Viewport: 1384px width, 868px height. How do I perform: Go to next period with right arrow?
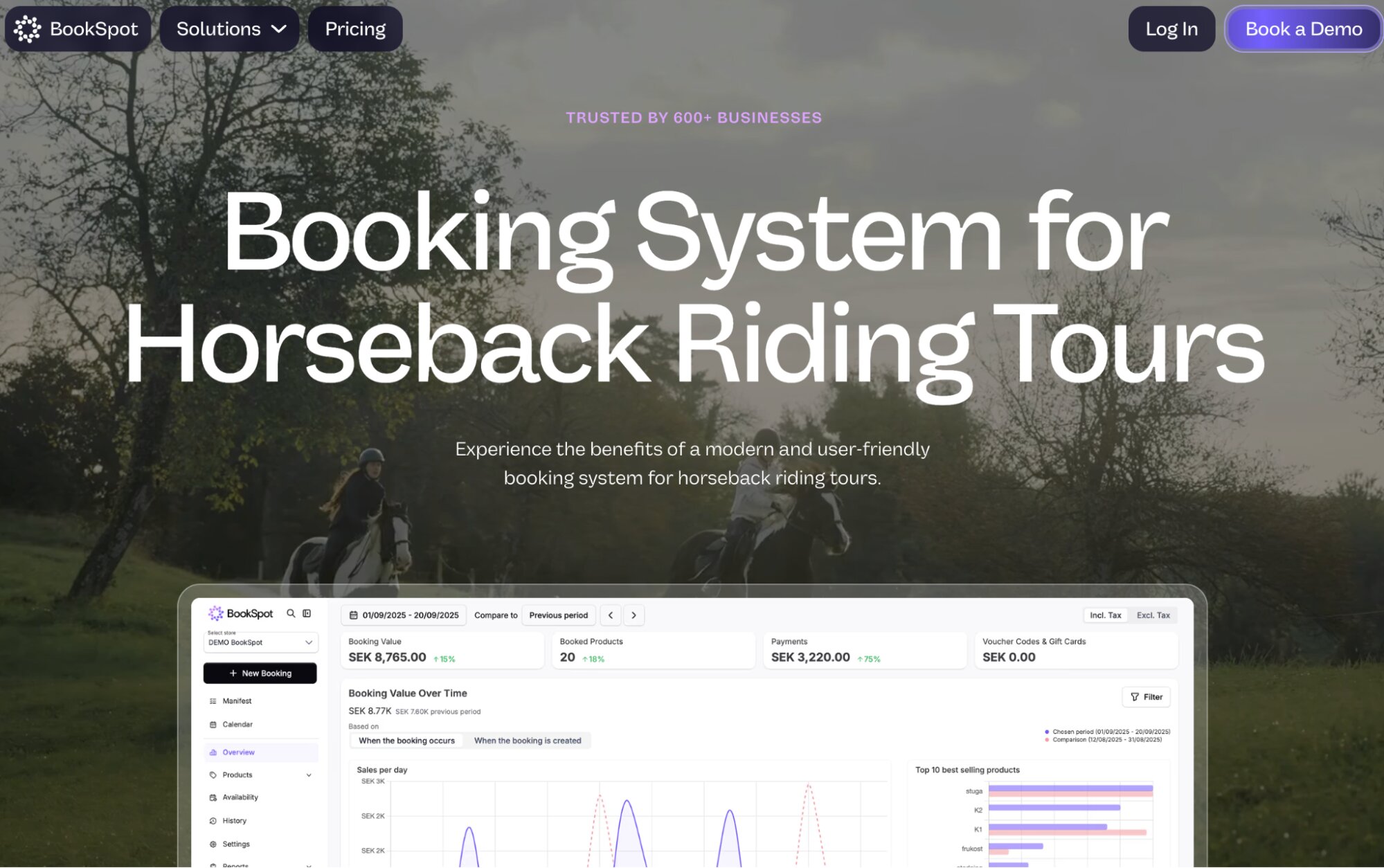click(633, 615)
